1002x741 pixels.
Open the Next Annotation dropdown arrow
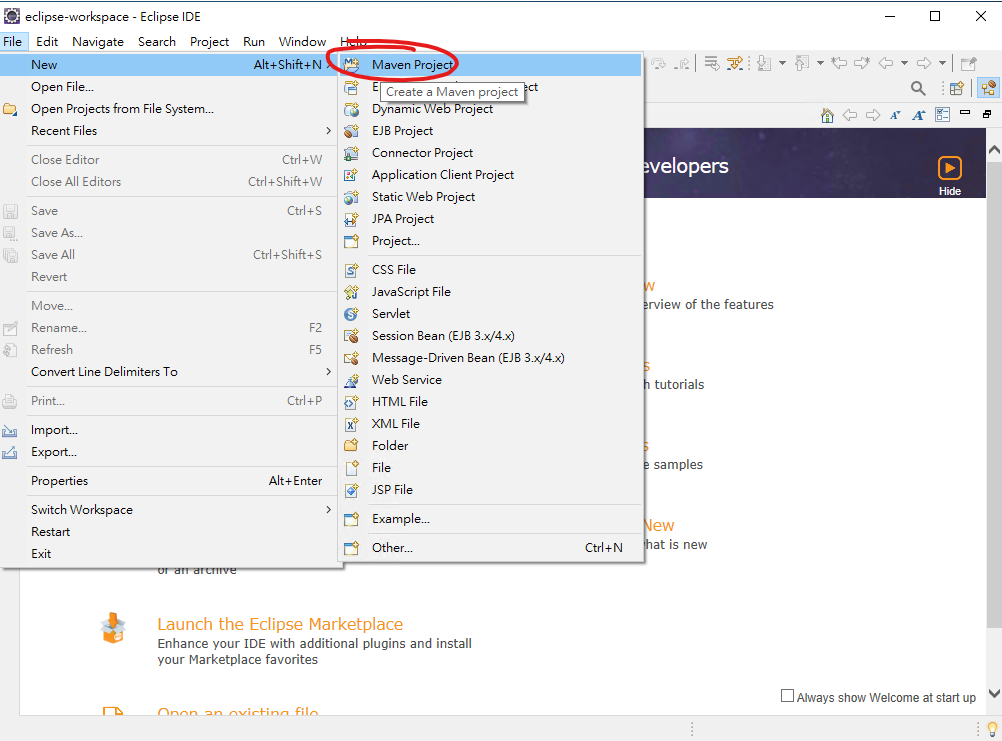tap(782, 63)
